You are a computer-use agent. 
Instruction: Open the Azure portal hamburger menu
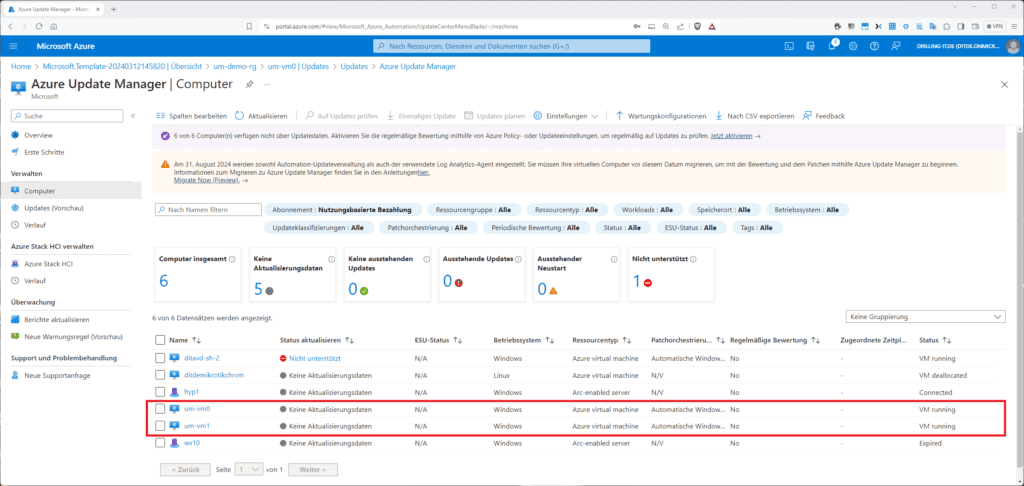(x=13, y=46)
